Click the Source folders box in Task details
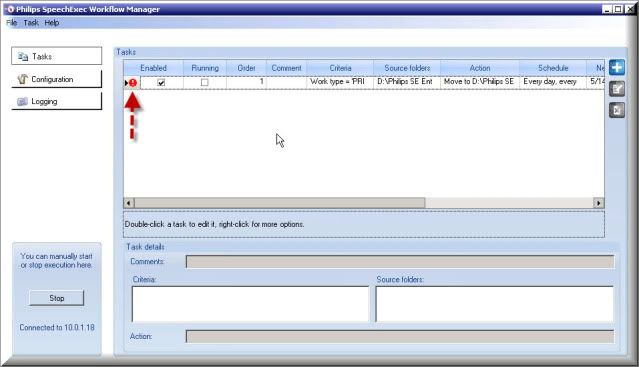 [494, 304]
